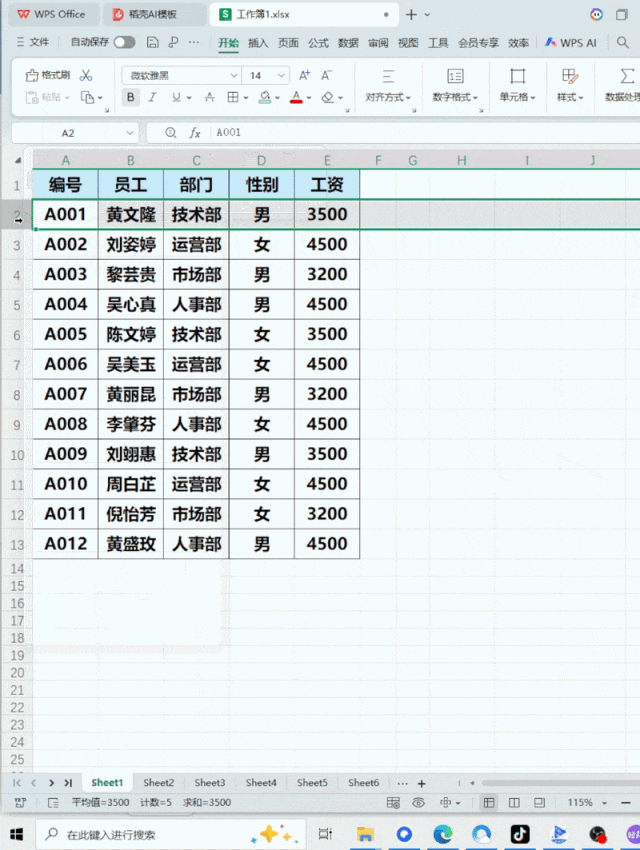Click the zoom magnifier in formula bar
Viewport: 640px width, 850px height.
(x=171, y=133)
